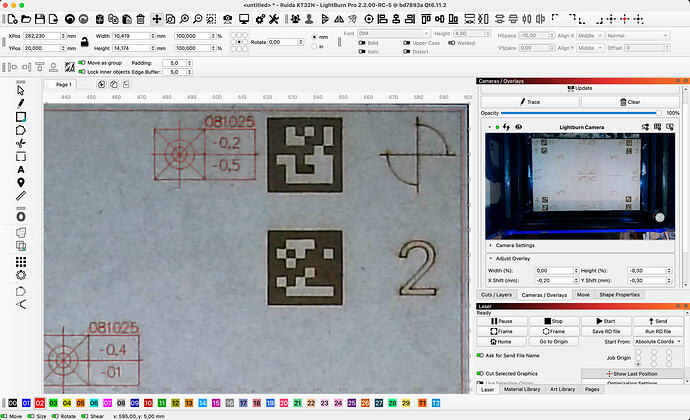Click the Lightburn Camera preview thumbnail
The height and width of the screenshot is (420, 690).
[x=580, y=186]
